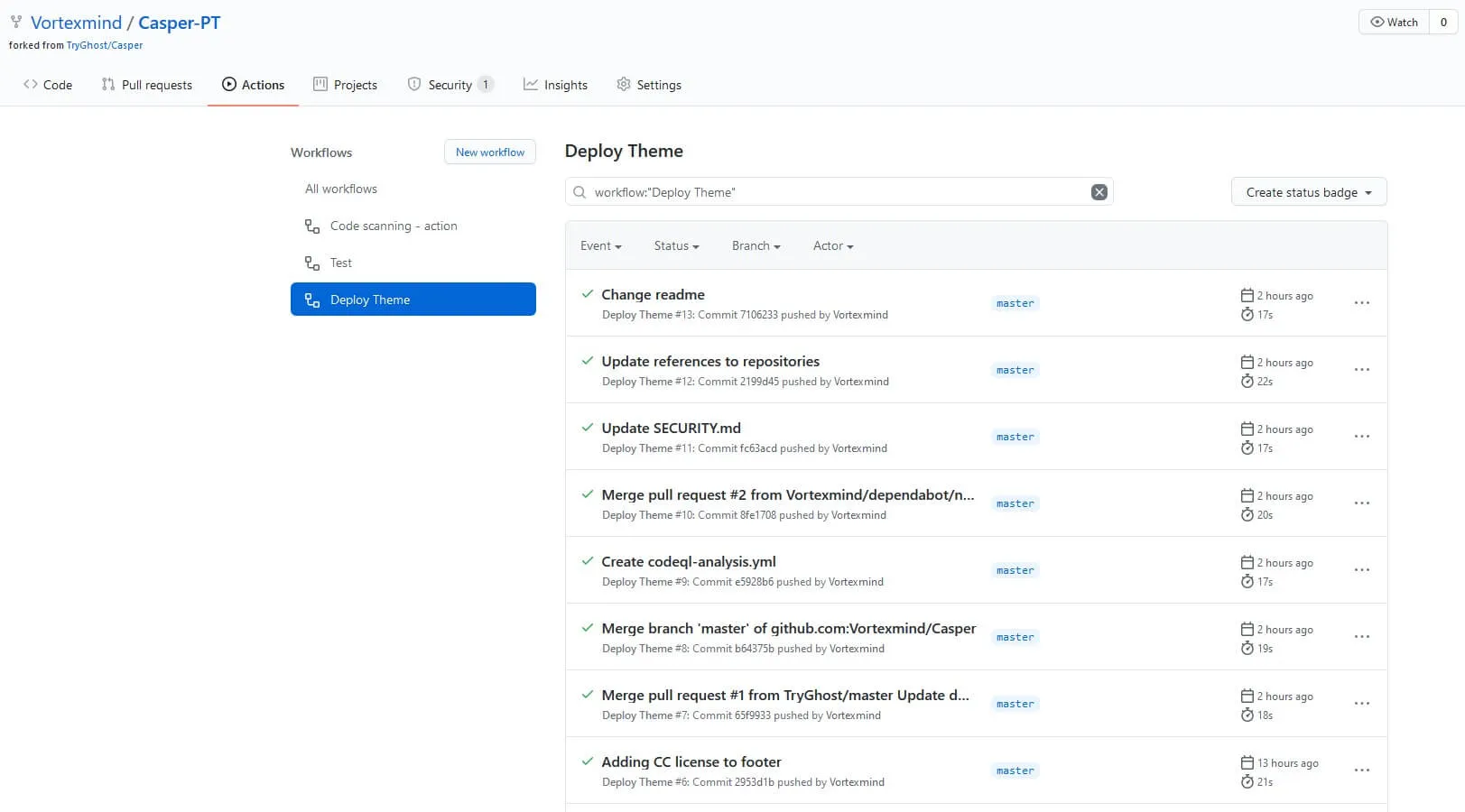This screenshot has height=812, width=1465.
Task: Expand the Event filter dropdown
Action: [600, 246]
